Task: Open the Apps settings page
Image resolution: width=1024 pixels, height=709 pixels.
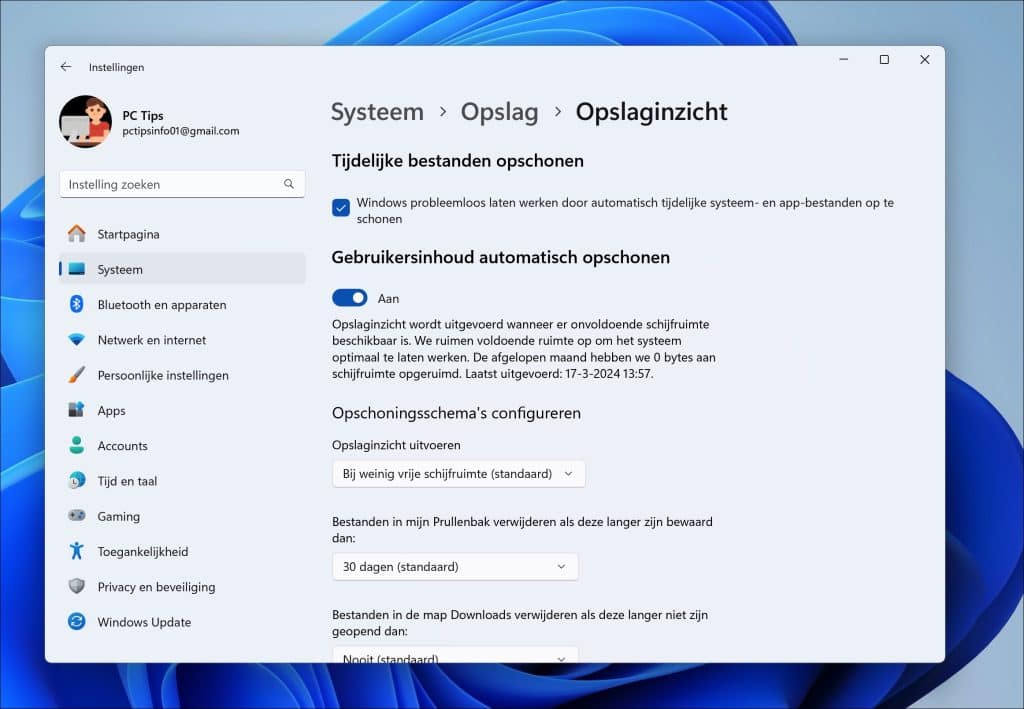Action: [x=182, y=410]
